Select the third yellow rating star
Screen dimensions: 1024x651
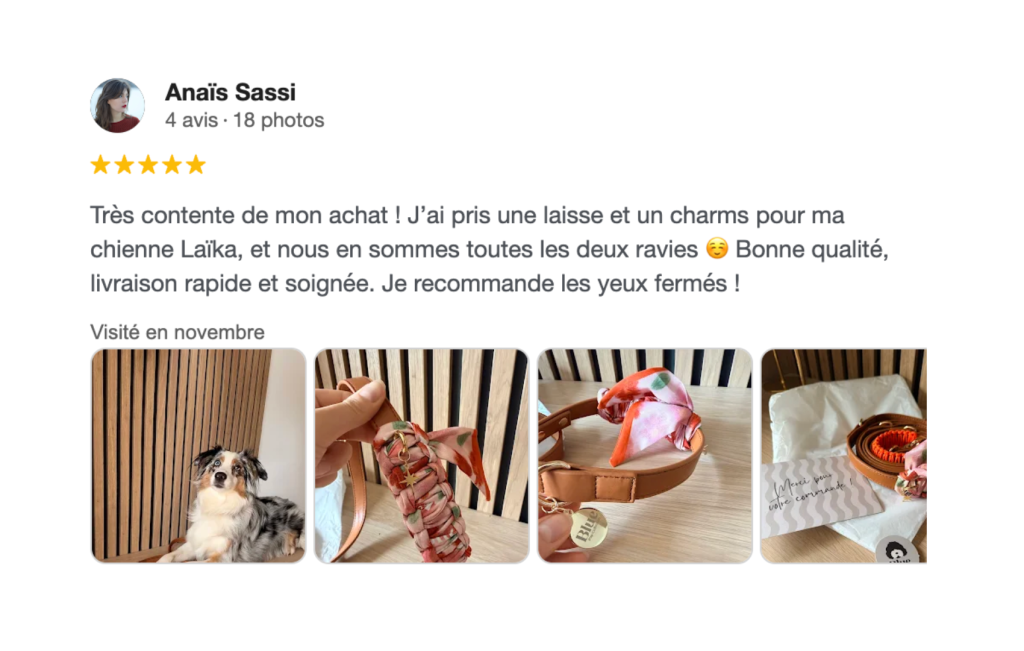[x=148, y=165]
